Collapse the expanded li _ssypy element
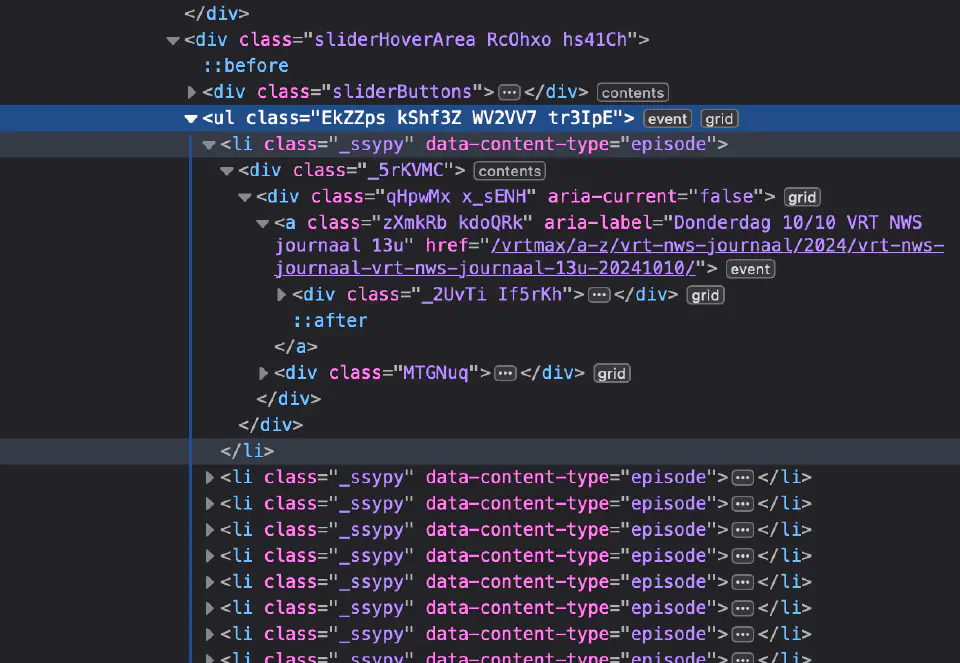The image size is (960, 663). point(209,145)
